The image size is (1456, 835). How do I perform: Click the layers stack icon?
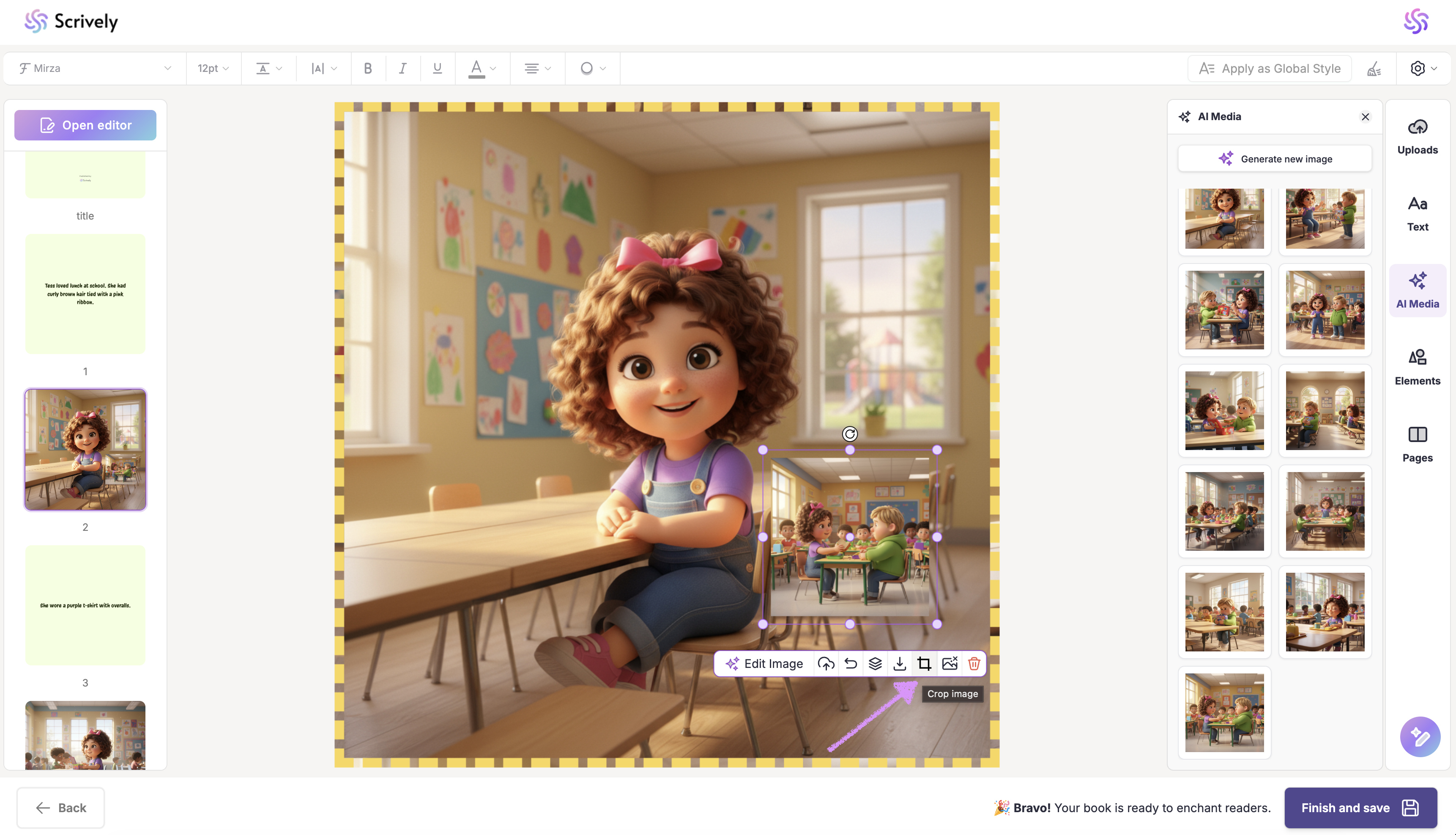[x=875, y=664]
